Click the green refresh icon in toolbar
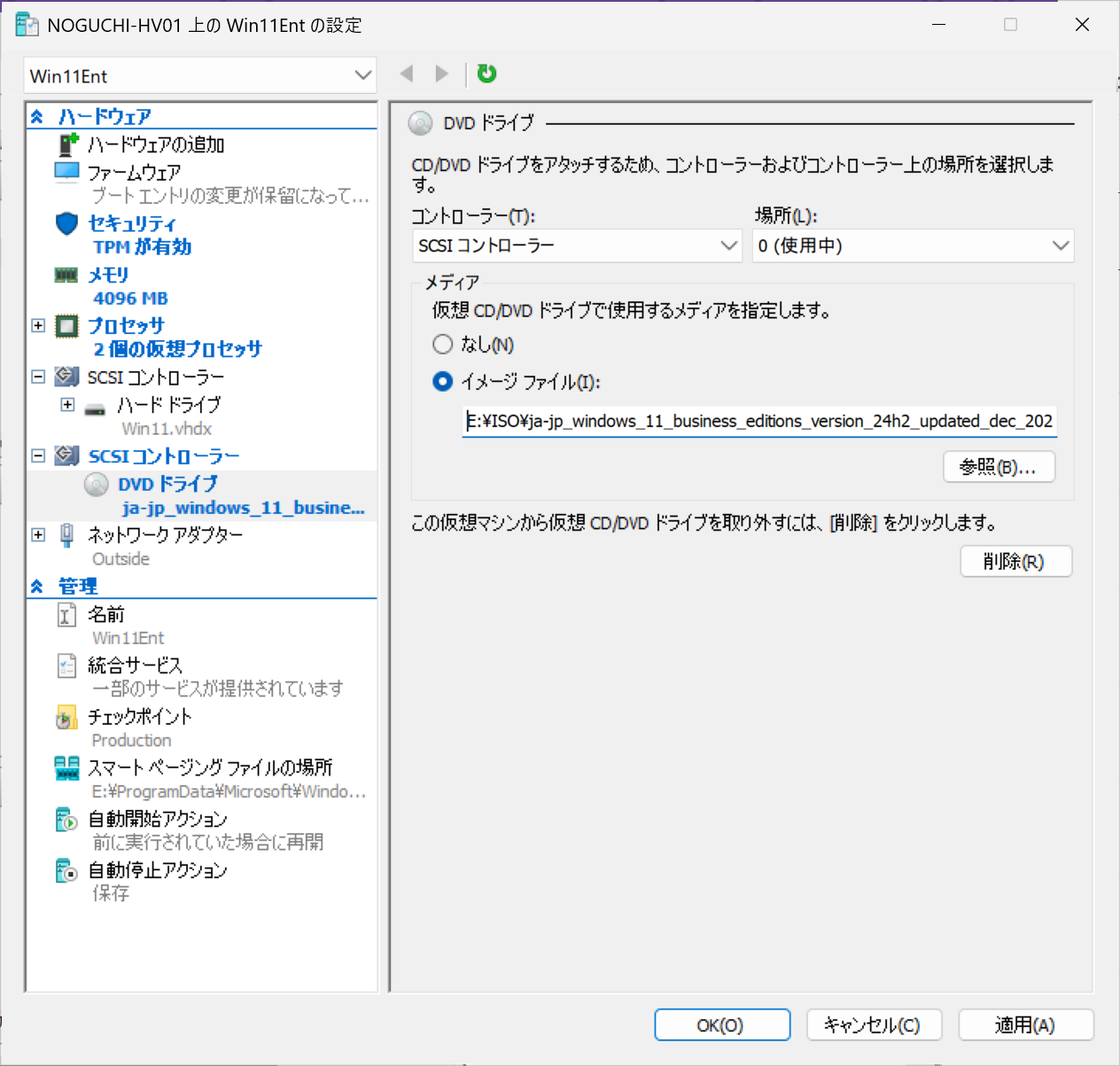This screenshot has height=1066, width=1120. coord(486,74)
